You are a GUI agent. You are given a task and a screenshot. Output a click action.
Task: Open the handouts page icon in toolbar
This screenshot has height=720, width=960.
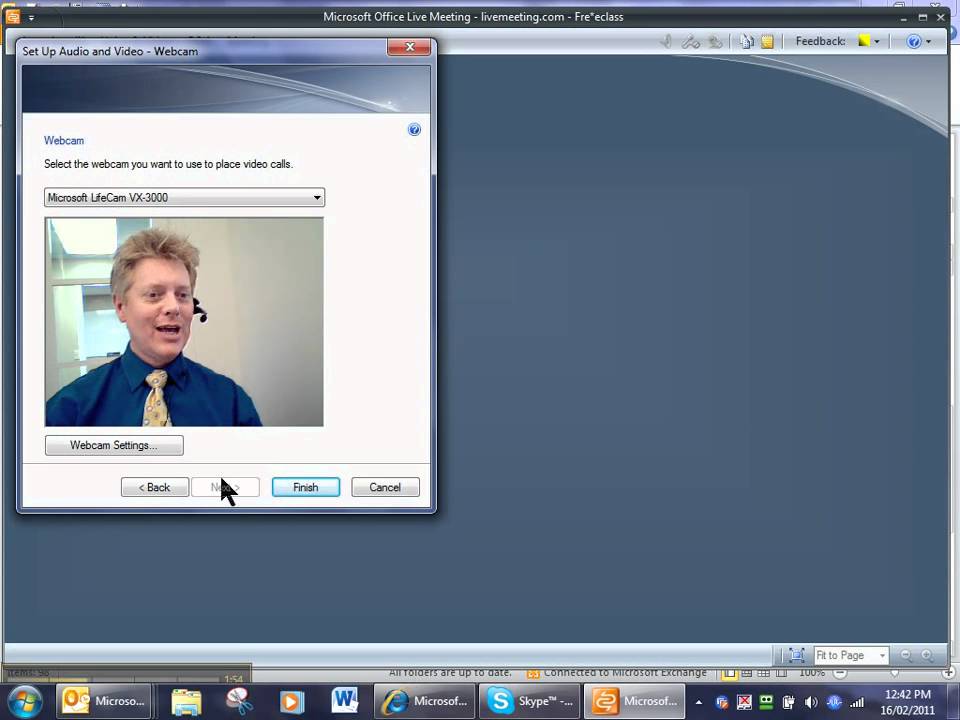tap(746, 42)
